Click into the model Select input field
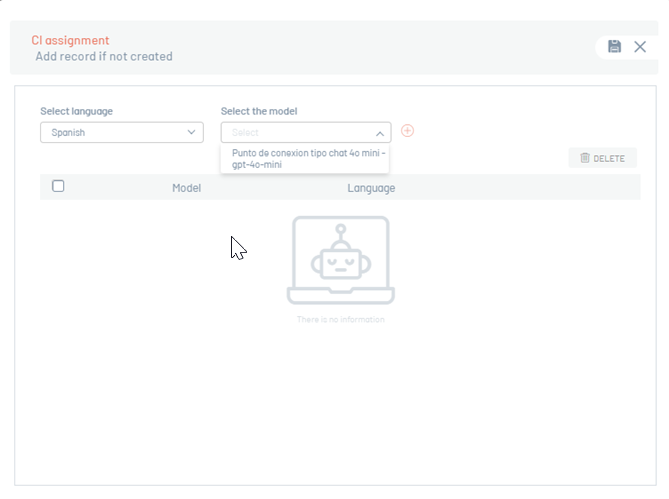Image resolution: width=669 pixels, height=499 pixels. [x=295, y=132]
